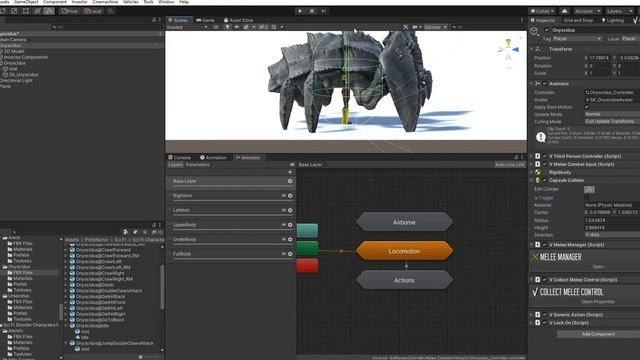Toggle Apply Root Motion checkbox

(587, 107)
